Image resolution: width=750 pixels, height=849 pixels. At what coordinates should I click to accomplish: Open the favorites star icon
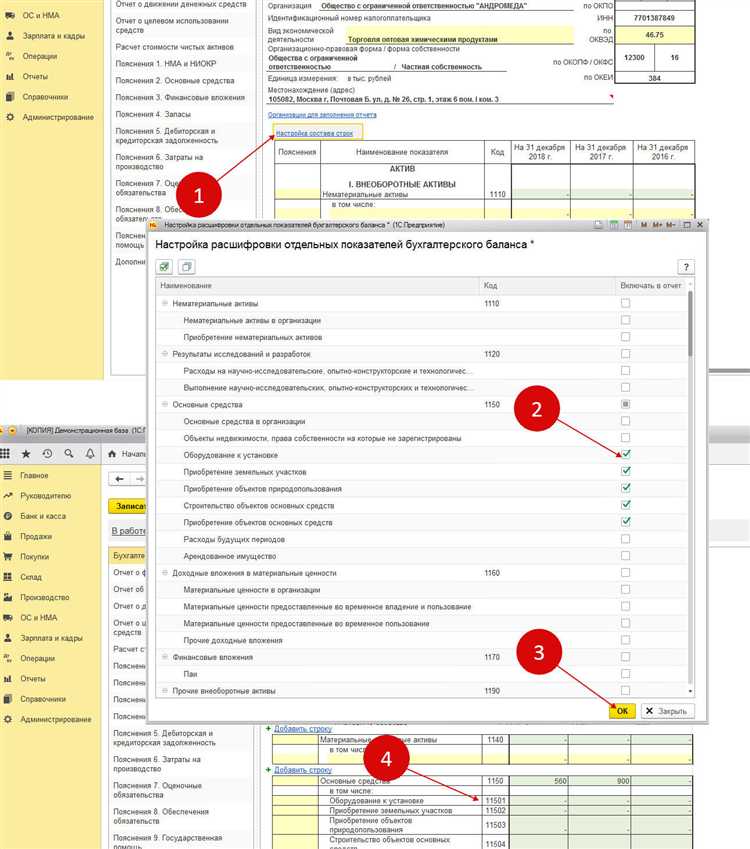pos(25,454)
